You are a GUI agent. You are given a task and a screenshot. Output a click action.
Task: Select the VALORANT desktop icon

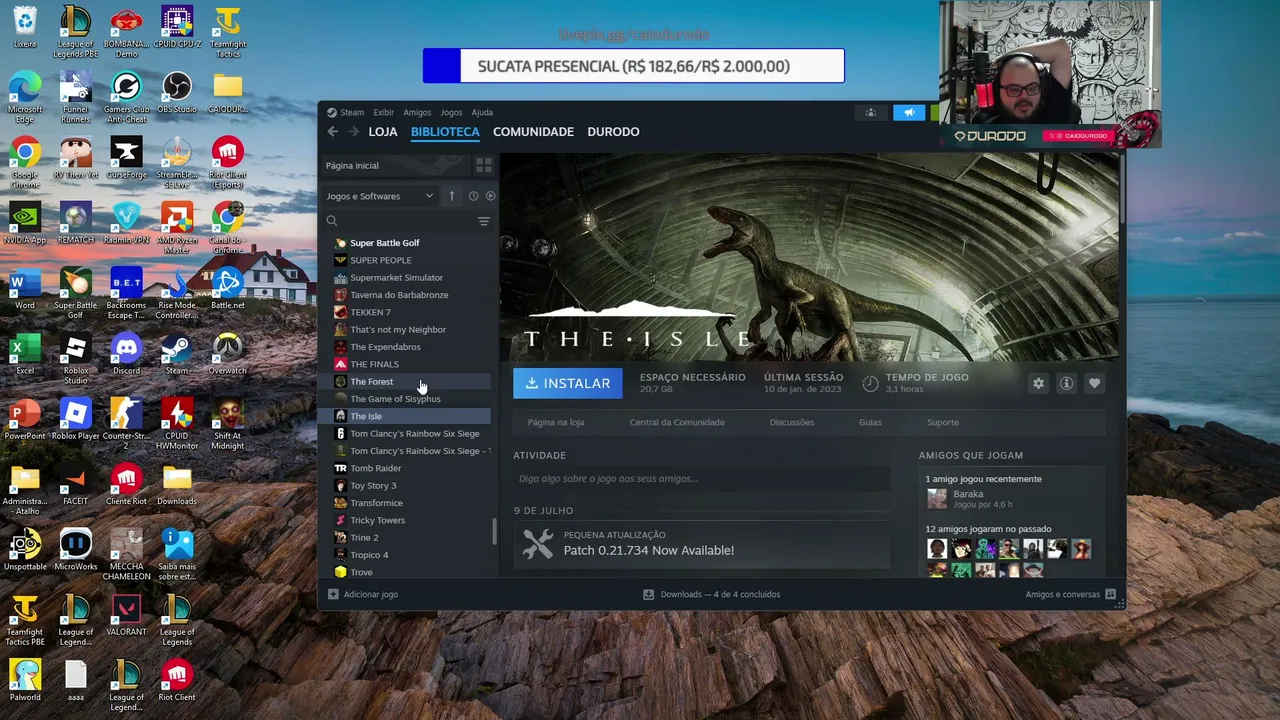126,614
